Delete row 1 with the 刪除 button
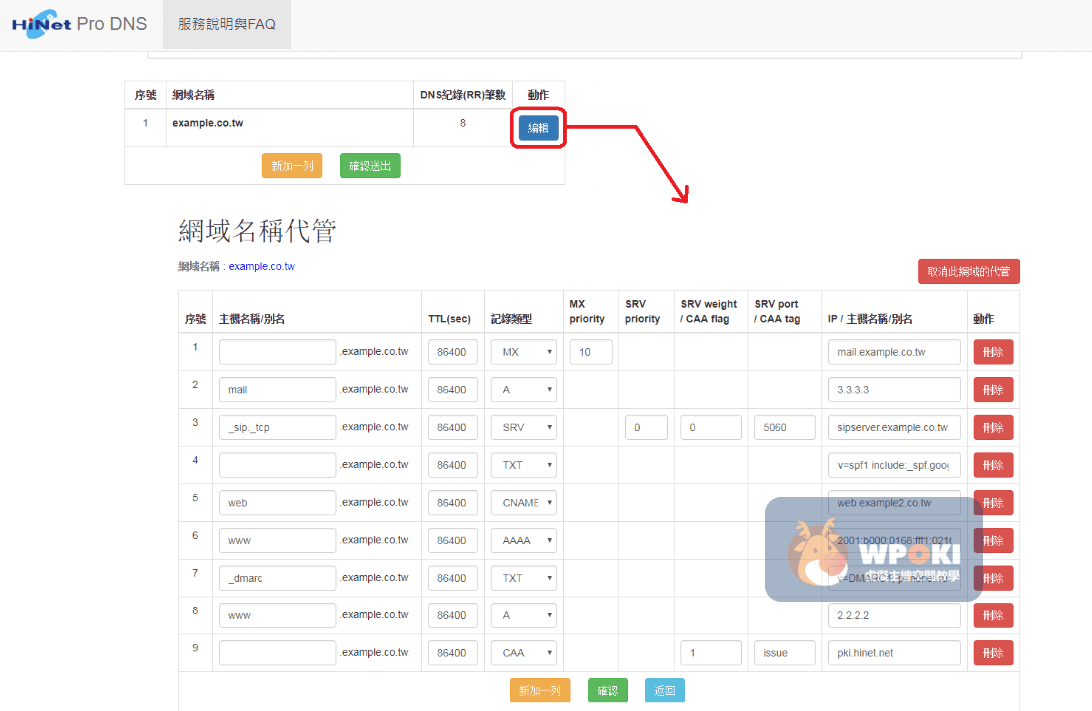This screenshot has width=1092, height=711. (993, 352)
